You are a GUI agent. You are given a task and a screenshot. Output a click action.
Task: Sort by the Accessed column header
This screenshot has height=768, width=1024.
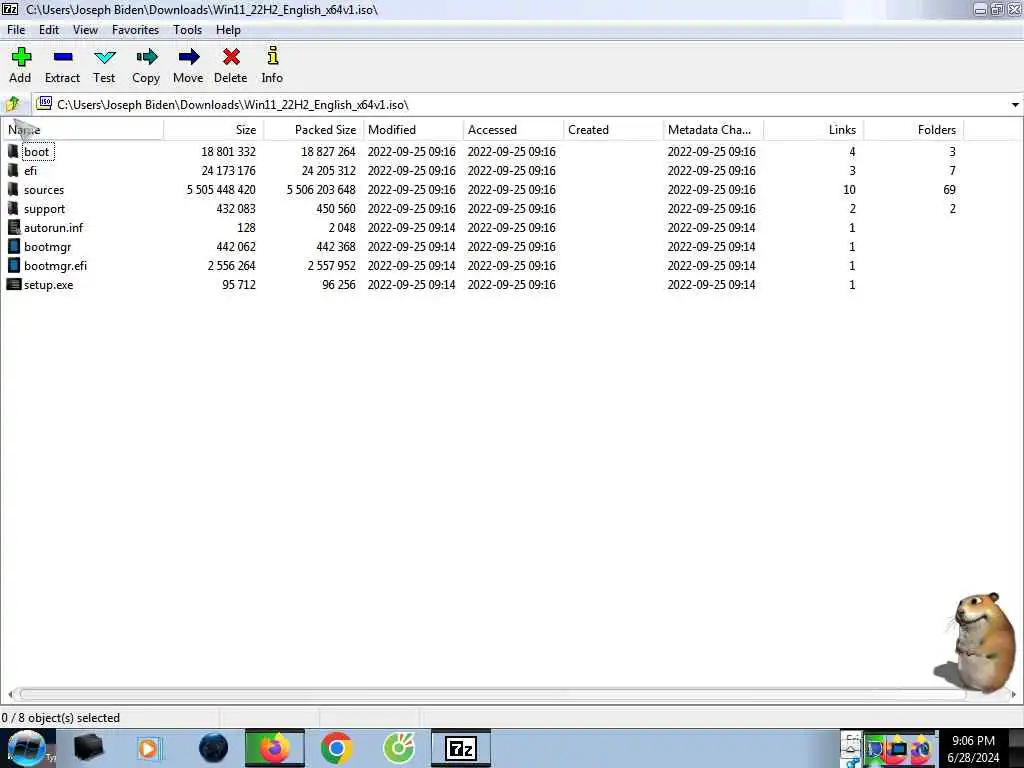click(x=513, y=130)
